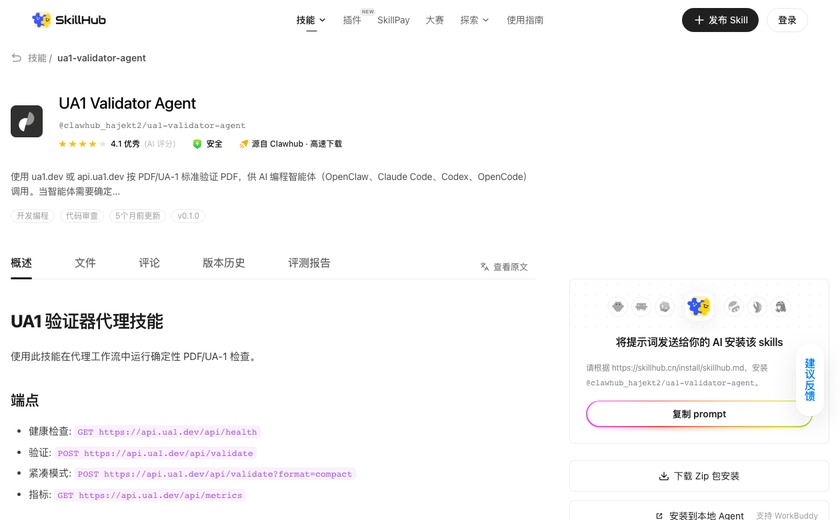Click 安装到本地 Agent button
This screenshot has width=840, height=520.
[x=699, y=512]
